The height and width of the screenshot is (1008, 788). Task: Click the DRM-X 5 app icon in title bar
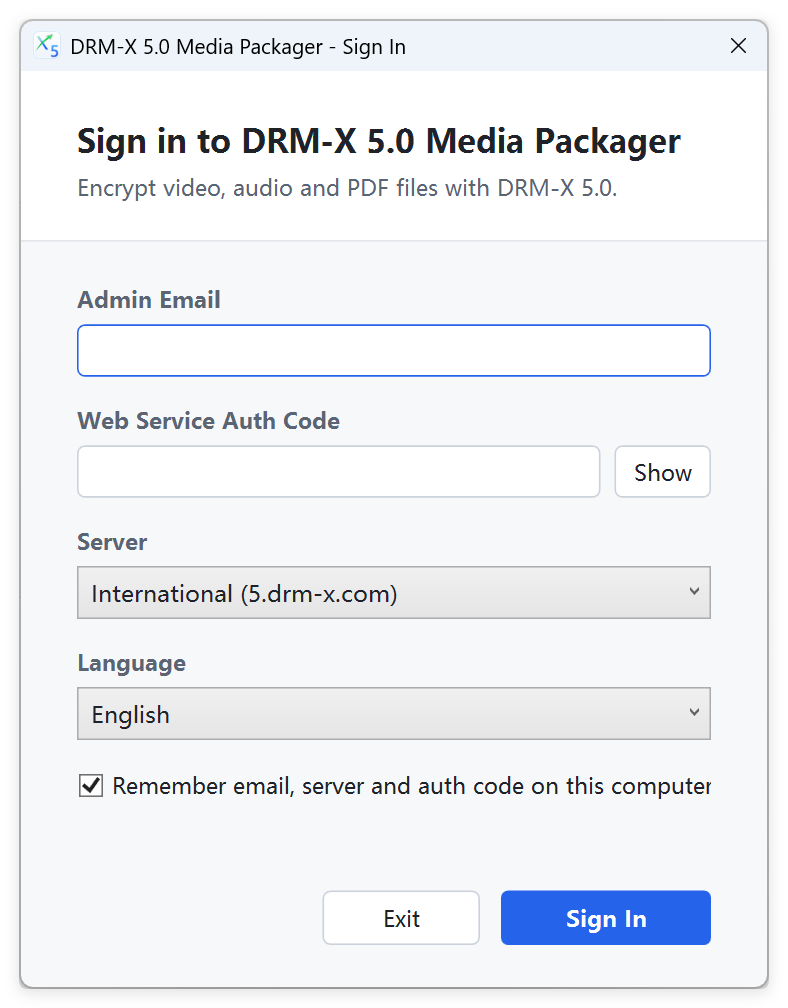(47, 46)
